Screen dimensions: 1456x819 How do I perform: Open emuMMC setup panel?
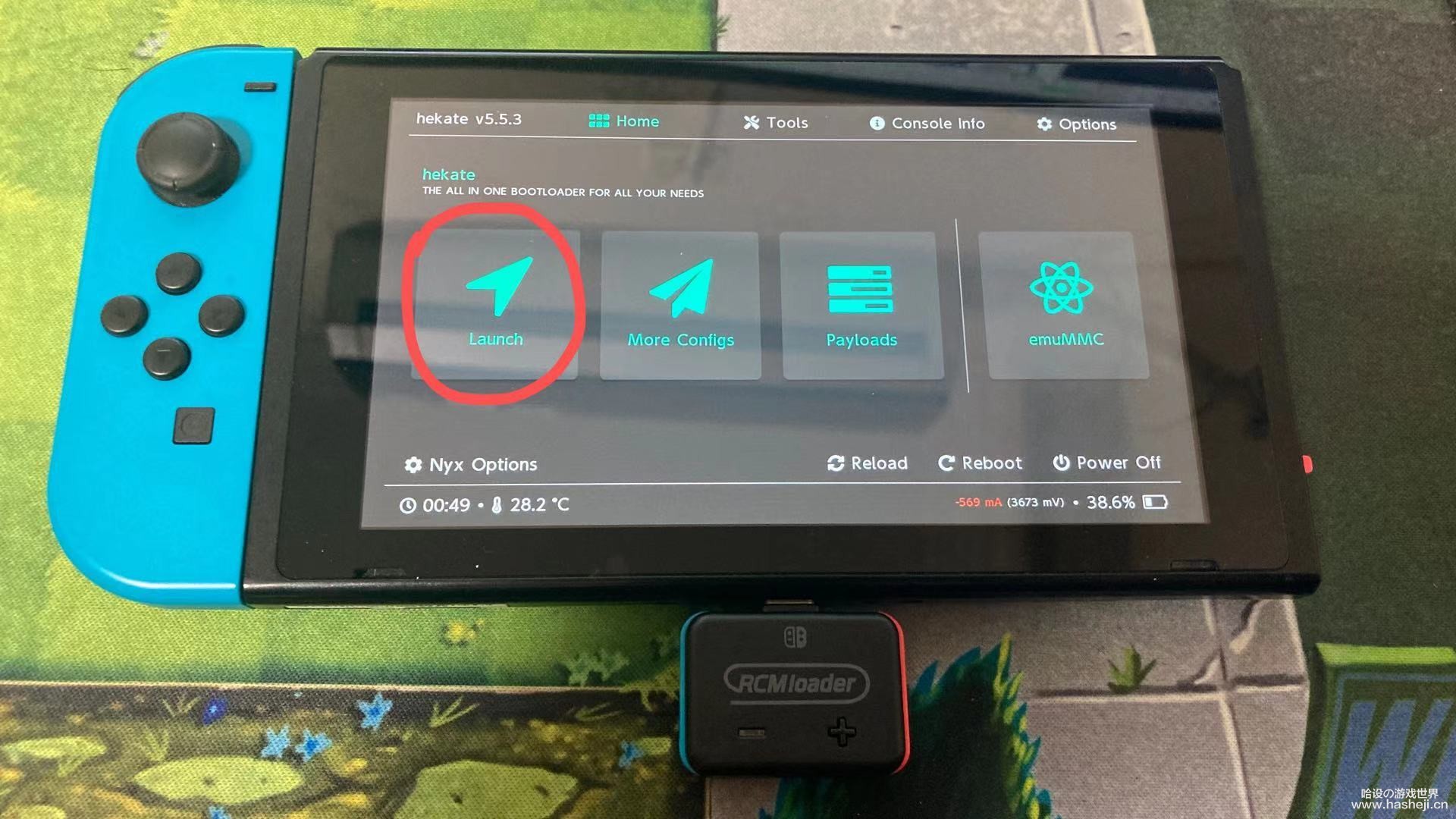click(1062, 301)
